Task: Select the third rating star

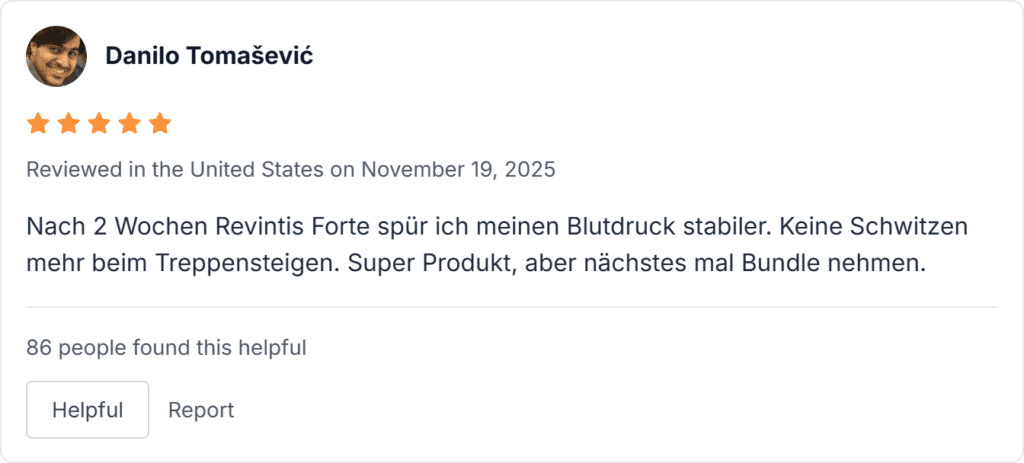Action: click(x=99, y=124)
